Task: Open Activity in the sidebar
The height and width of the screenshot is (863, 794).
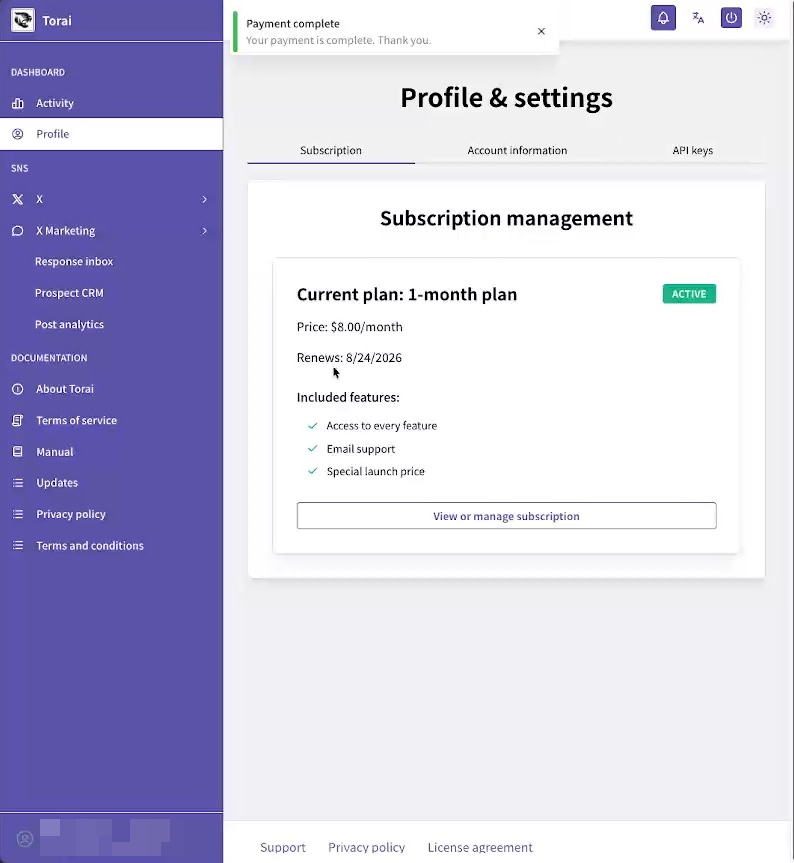Action: [111, 103]
